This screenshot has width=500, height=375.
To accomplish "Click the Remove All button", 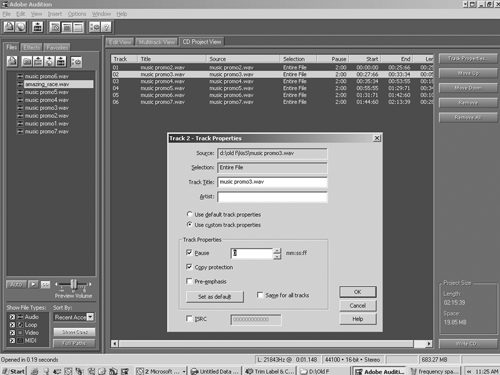I will 468,118.
